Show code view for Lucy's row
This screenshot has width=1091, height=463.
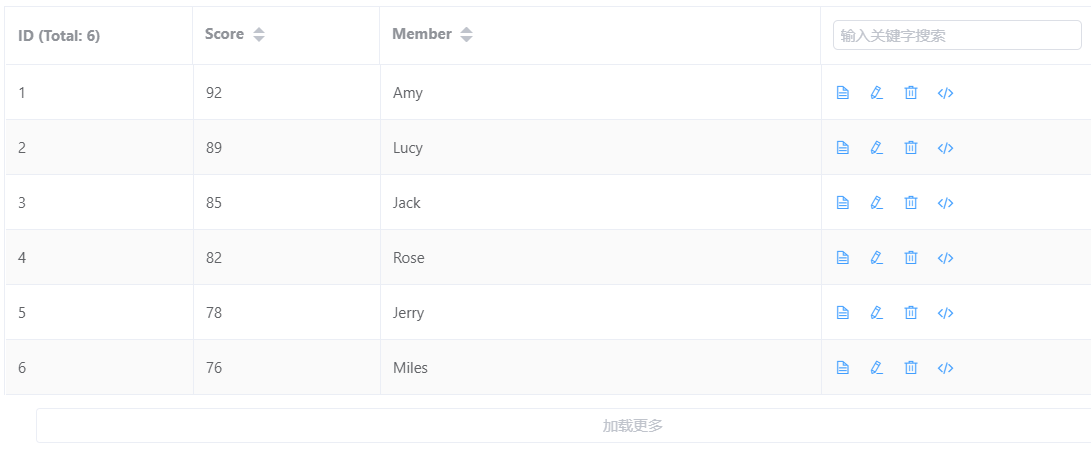click(x=945, y=148)
